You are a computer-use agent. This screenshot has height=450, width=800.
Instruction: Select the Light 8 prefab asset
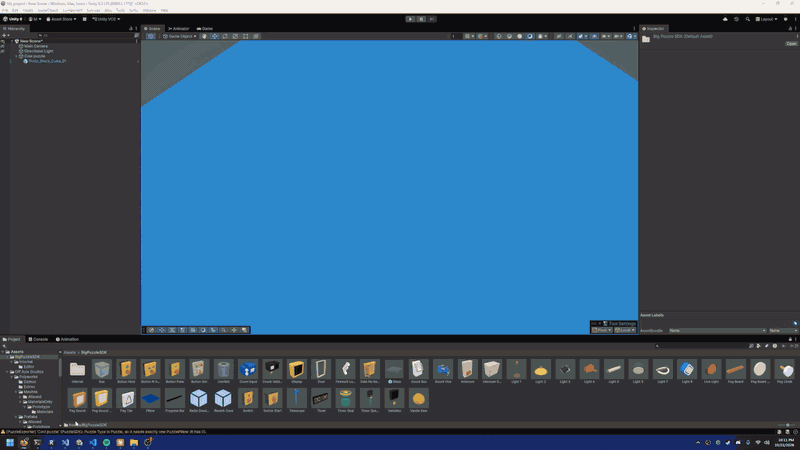pyautogui.click(x=687, y=371)
